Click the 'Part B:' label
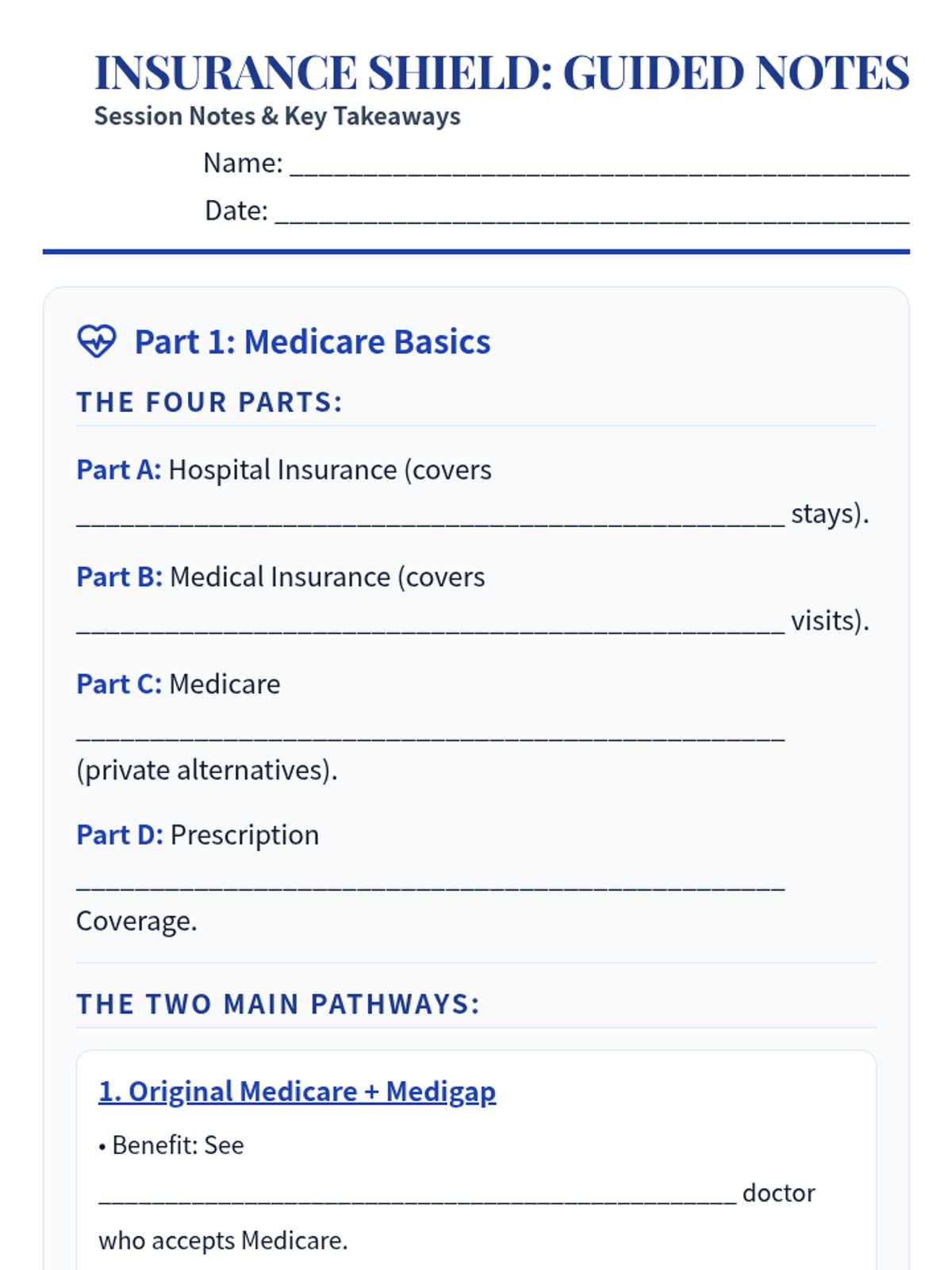Screen dimensions: 952x1270 pos(119,577)
